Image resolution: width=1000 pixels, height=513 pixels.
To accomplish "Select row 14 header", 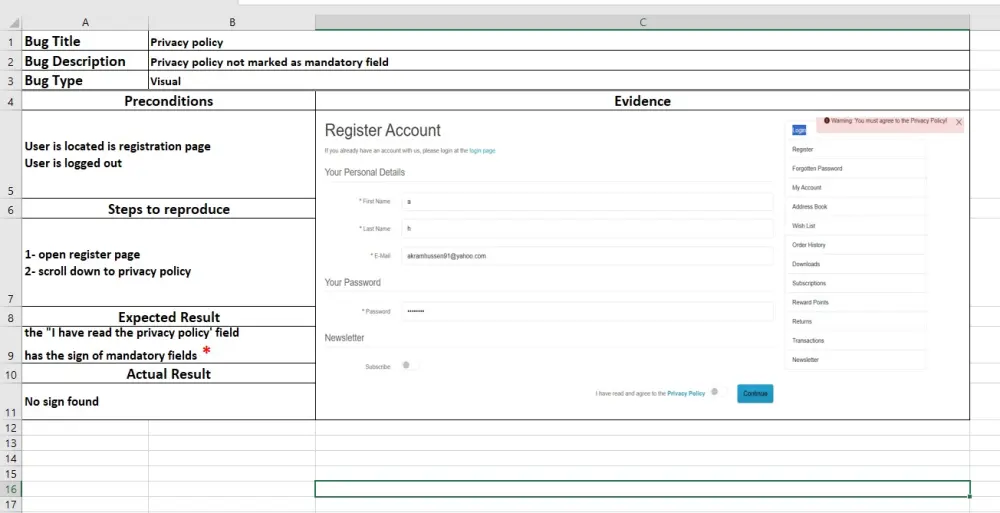I will click(x=11, y=458).
